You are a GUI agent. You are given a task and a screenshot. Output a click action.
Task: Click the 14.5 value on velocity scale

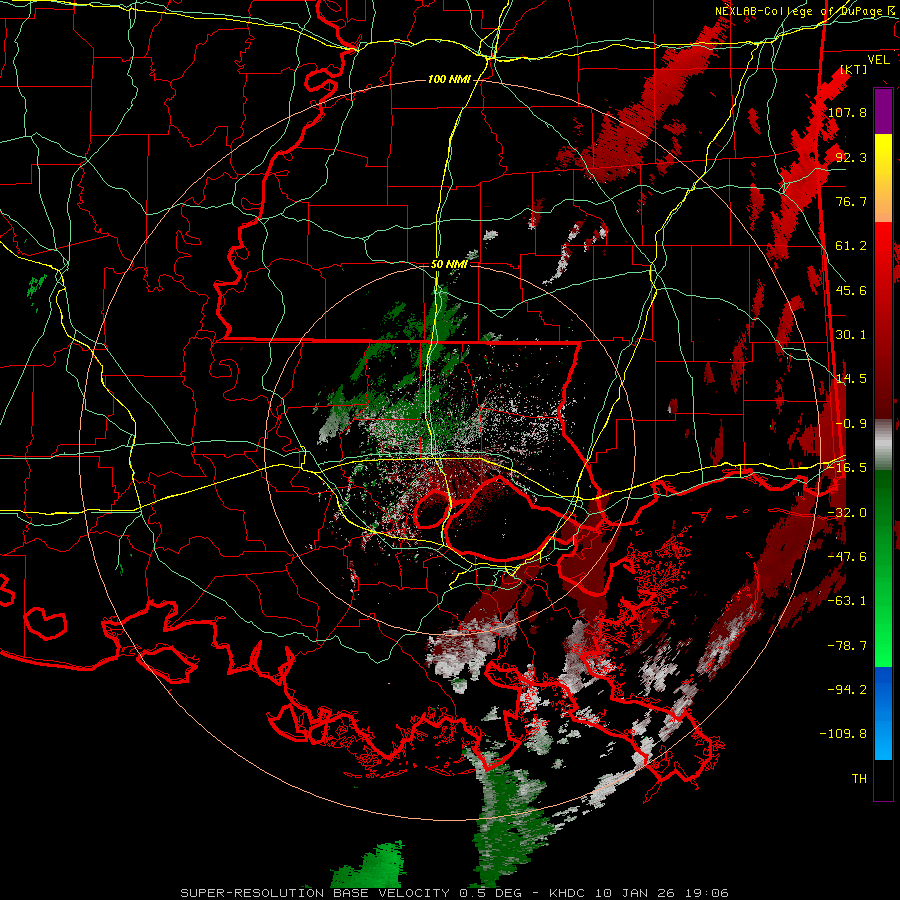[x=851, y=379]
